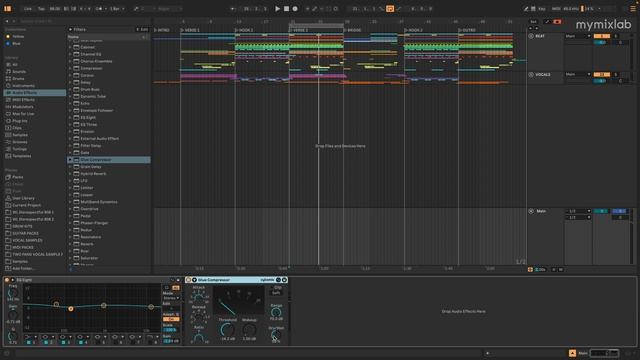Select the Multiband Dynamics device
This screenshot has width=640, height=360.
(99, 202)
